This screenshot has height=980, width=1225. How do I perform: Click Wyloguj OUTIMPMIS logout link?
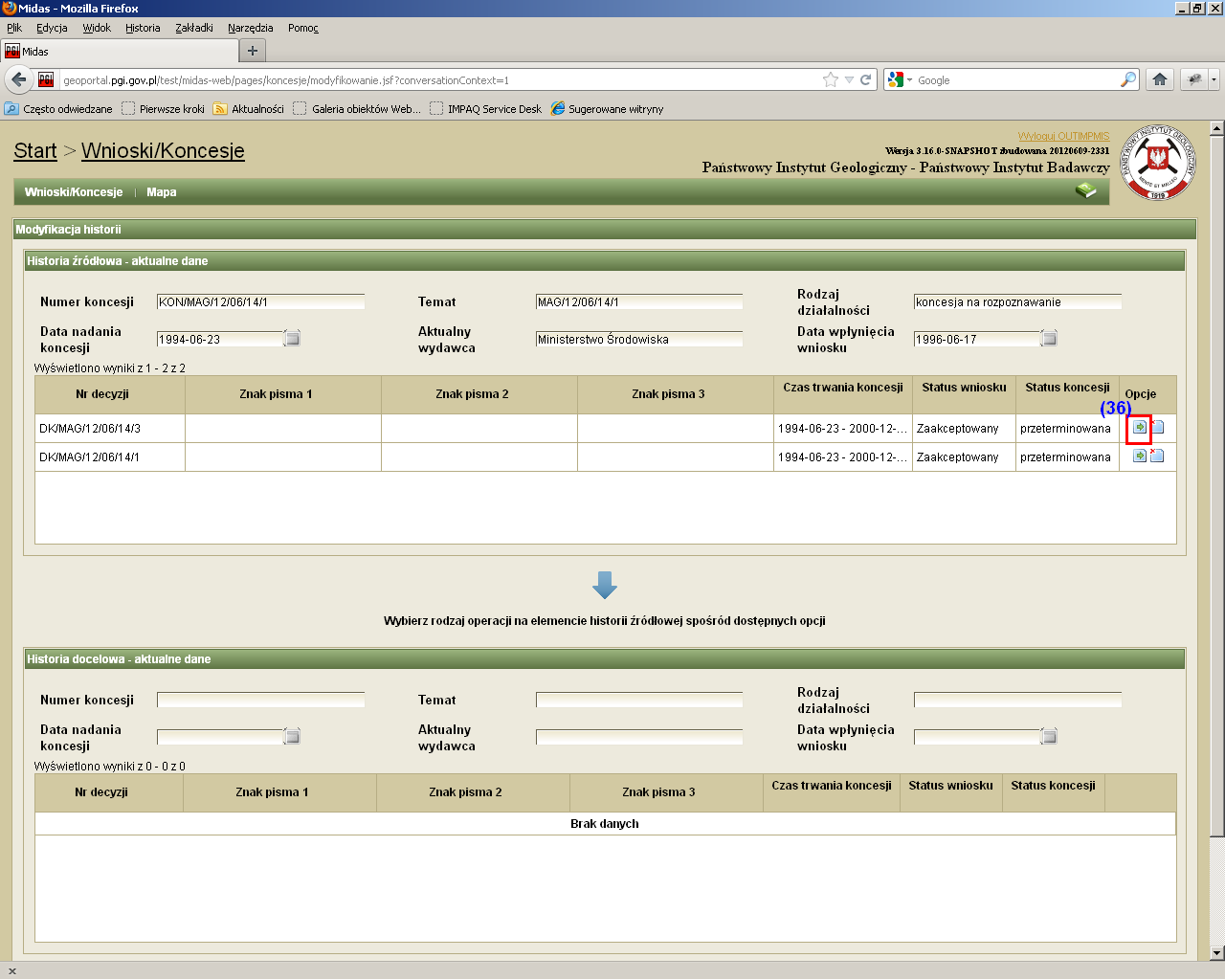point(1063,136)
